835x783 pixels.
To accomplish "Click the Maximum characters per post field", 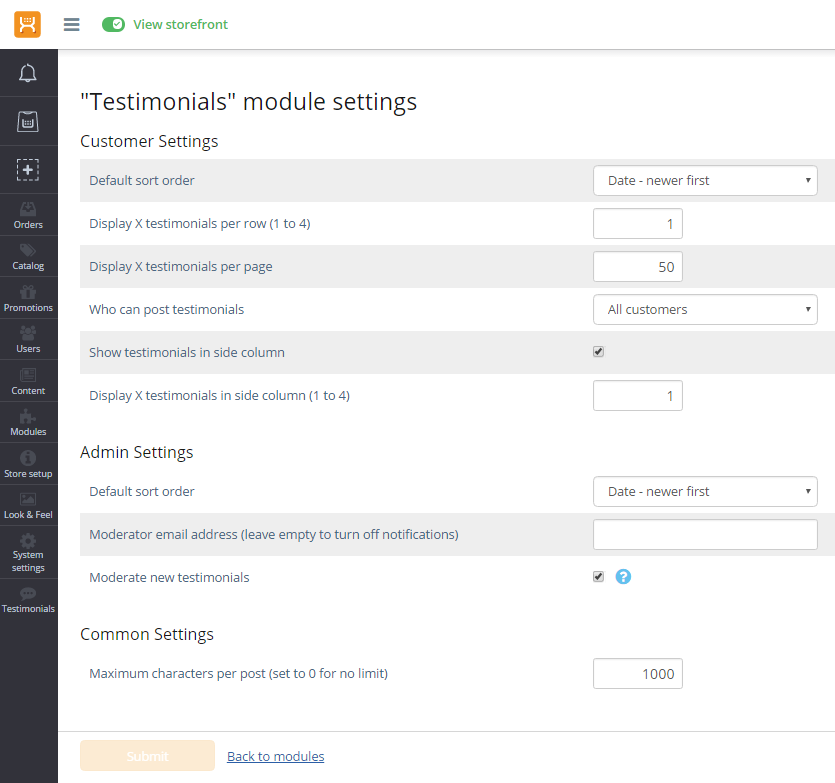I will point(637,673).
